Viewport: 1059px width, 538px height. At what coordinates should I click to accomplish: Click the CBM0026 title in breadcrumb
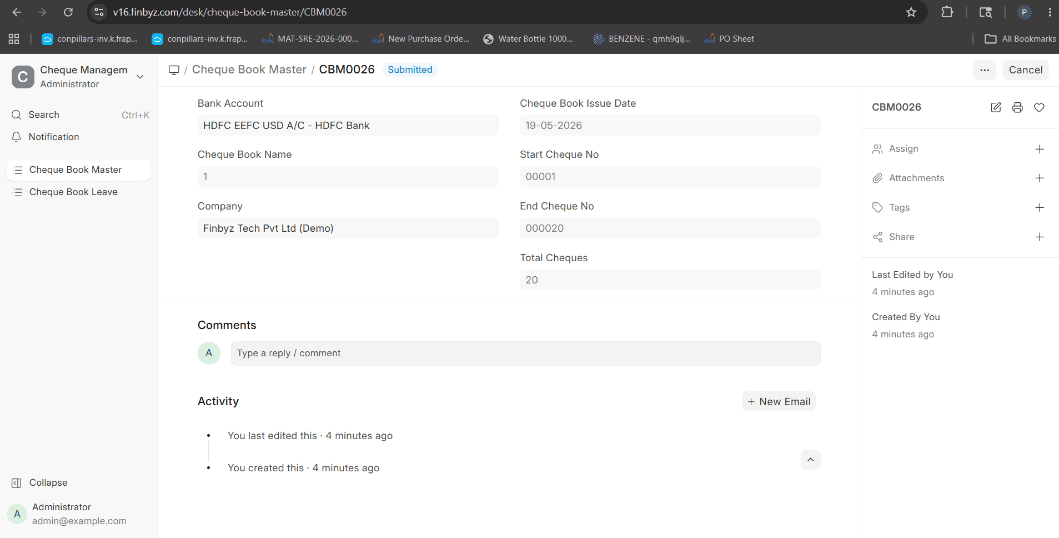[346, 70]
